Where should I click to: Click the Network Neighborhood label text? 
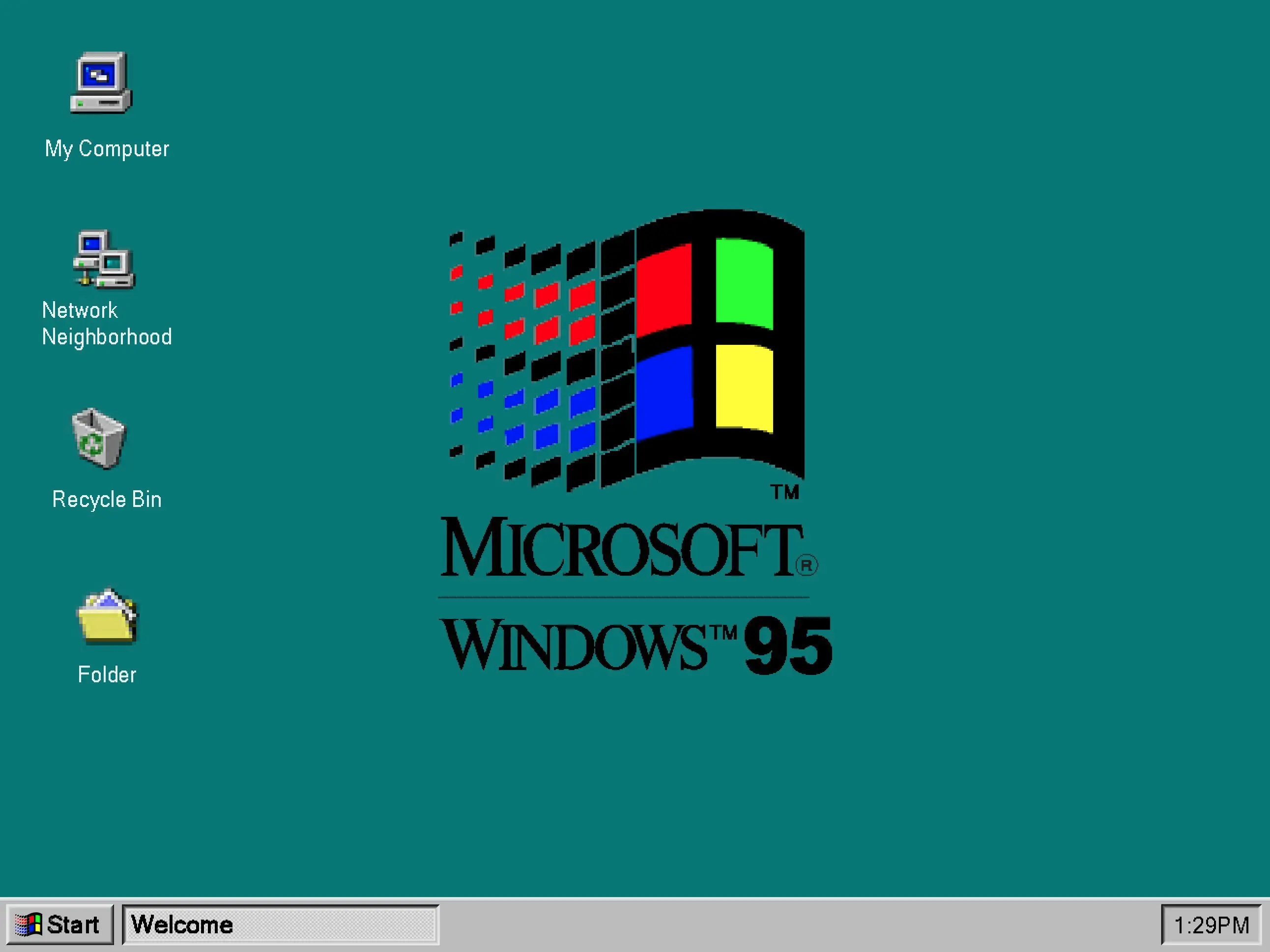[x=107, y=324]
